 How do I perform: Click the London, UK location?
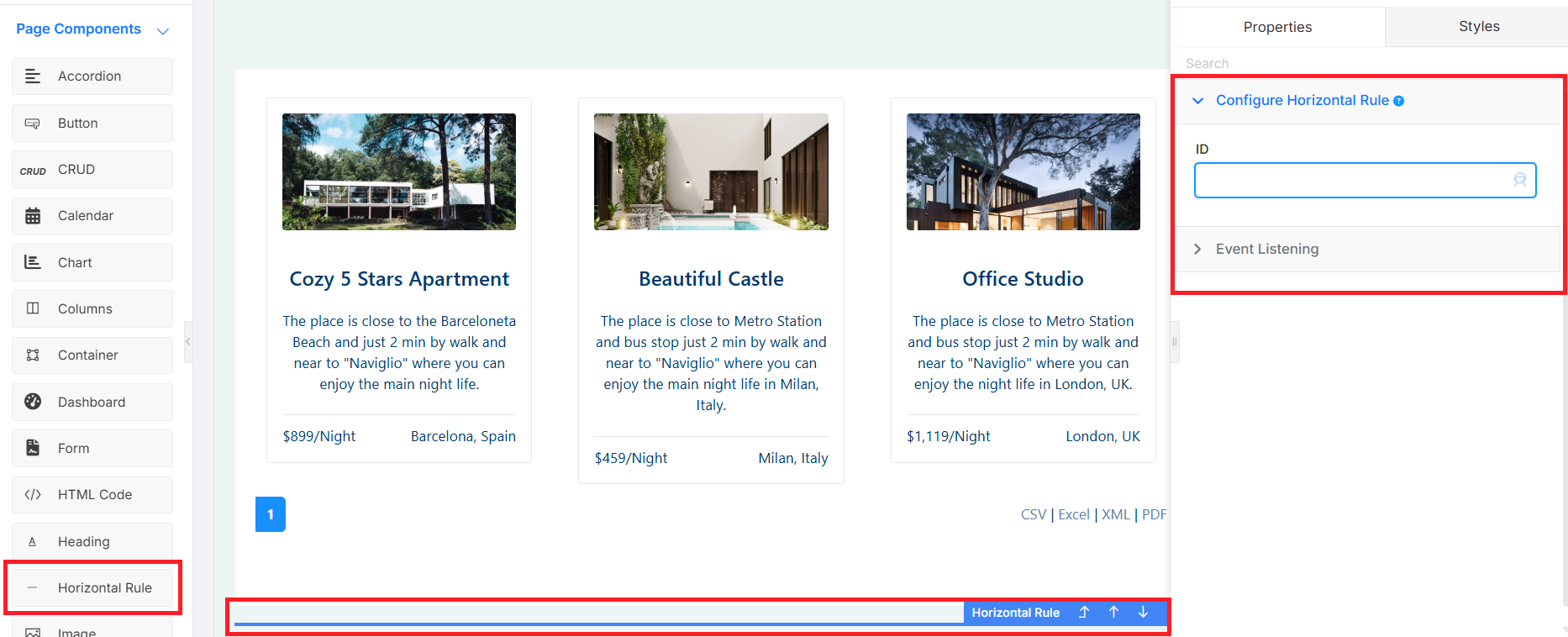pyautogui.click(x=1102, y=436)
